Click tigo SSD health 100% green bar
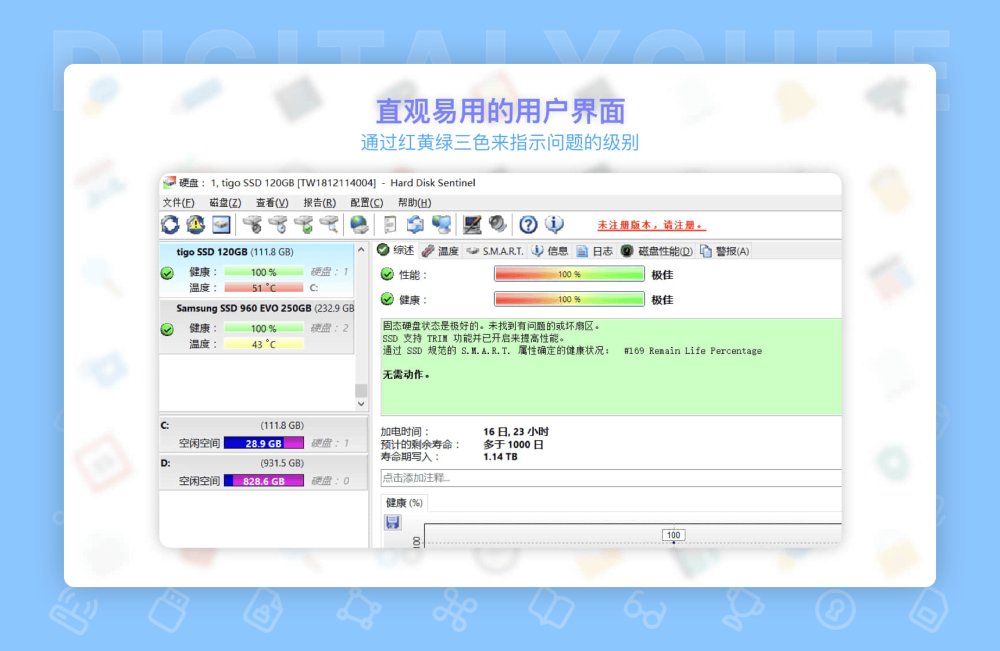The image size is (1000, 651). coord(264,272)
